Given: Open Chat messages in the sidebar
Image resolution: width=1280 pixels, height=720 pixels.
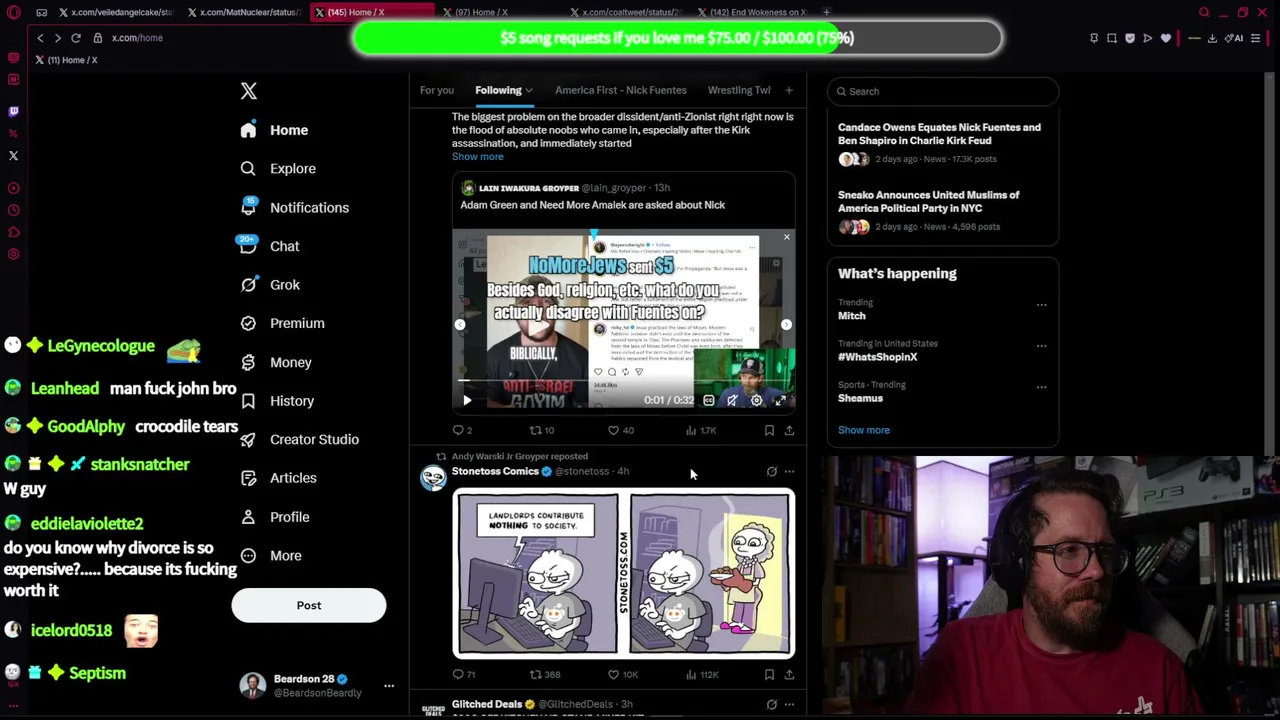Looking at the screenshot, I should click(x=270, y=246).
